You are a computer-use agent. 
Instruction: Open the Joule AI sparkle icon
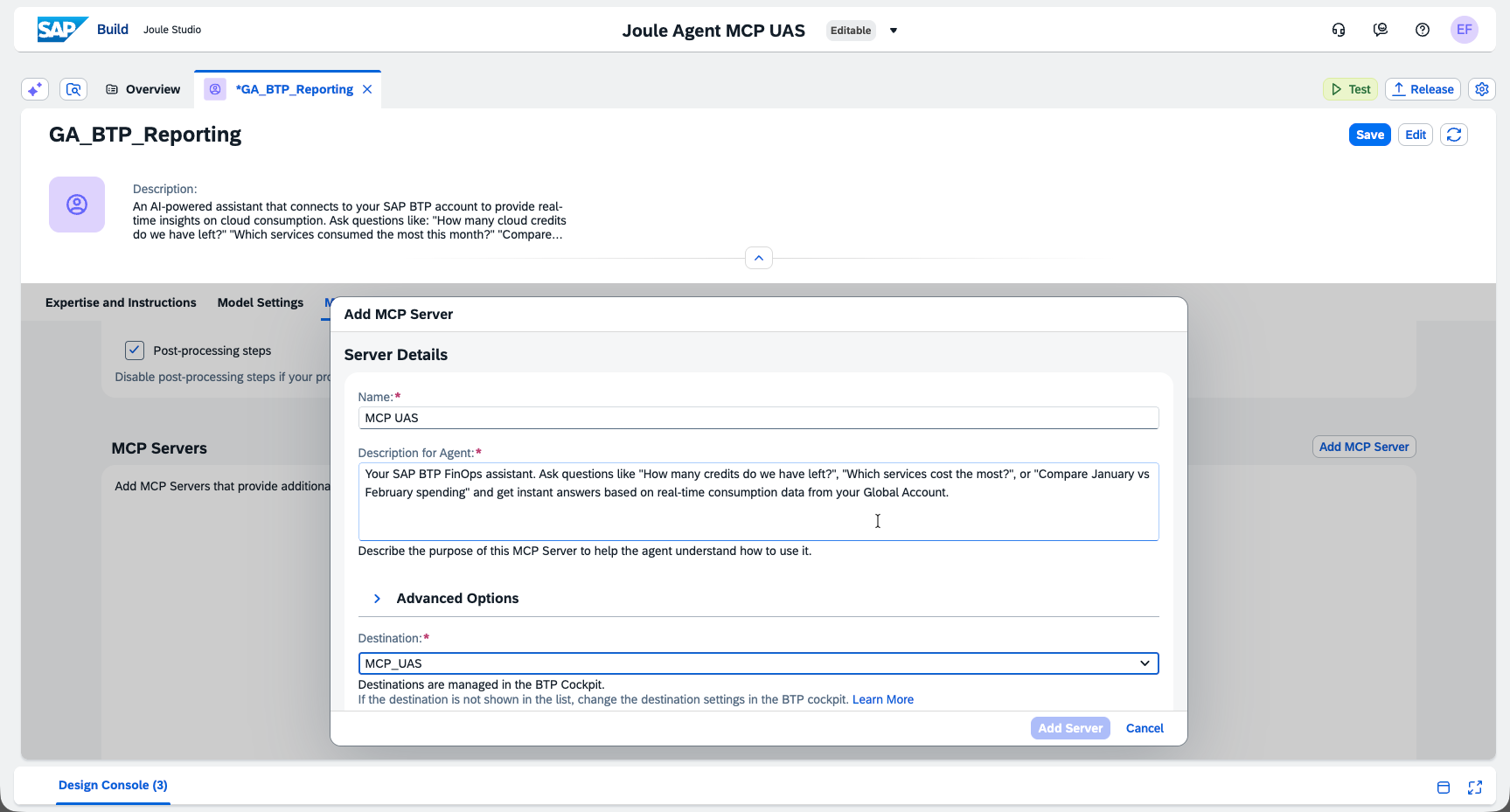pyautogui.click(x=35, y=89)
